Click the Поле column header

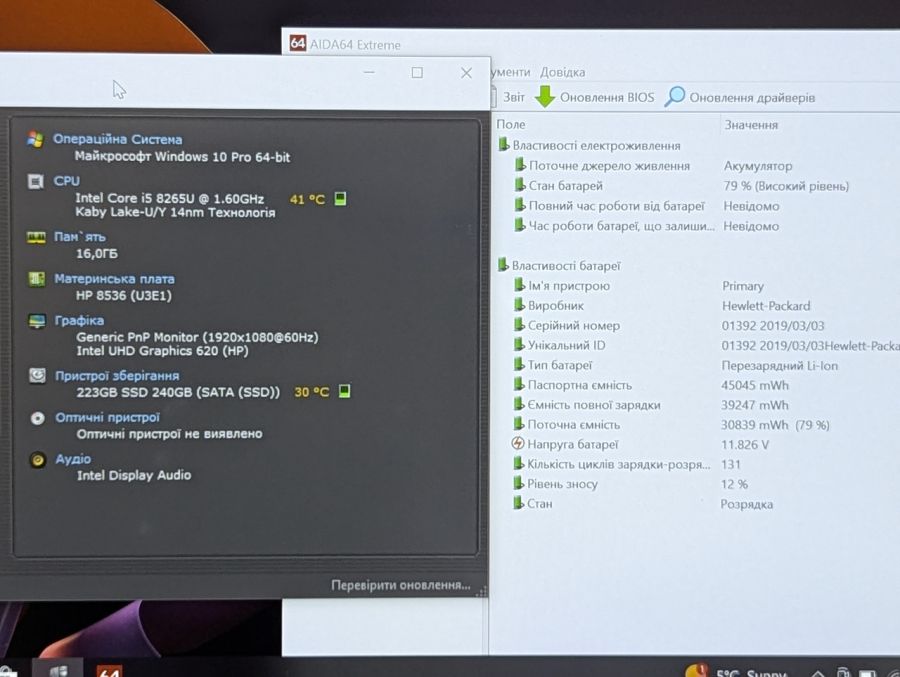point(511,124)
